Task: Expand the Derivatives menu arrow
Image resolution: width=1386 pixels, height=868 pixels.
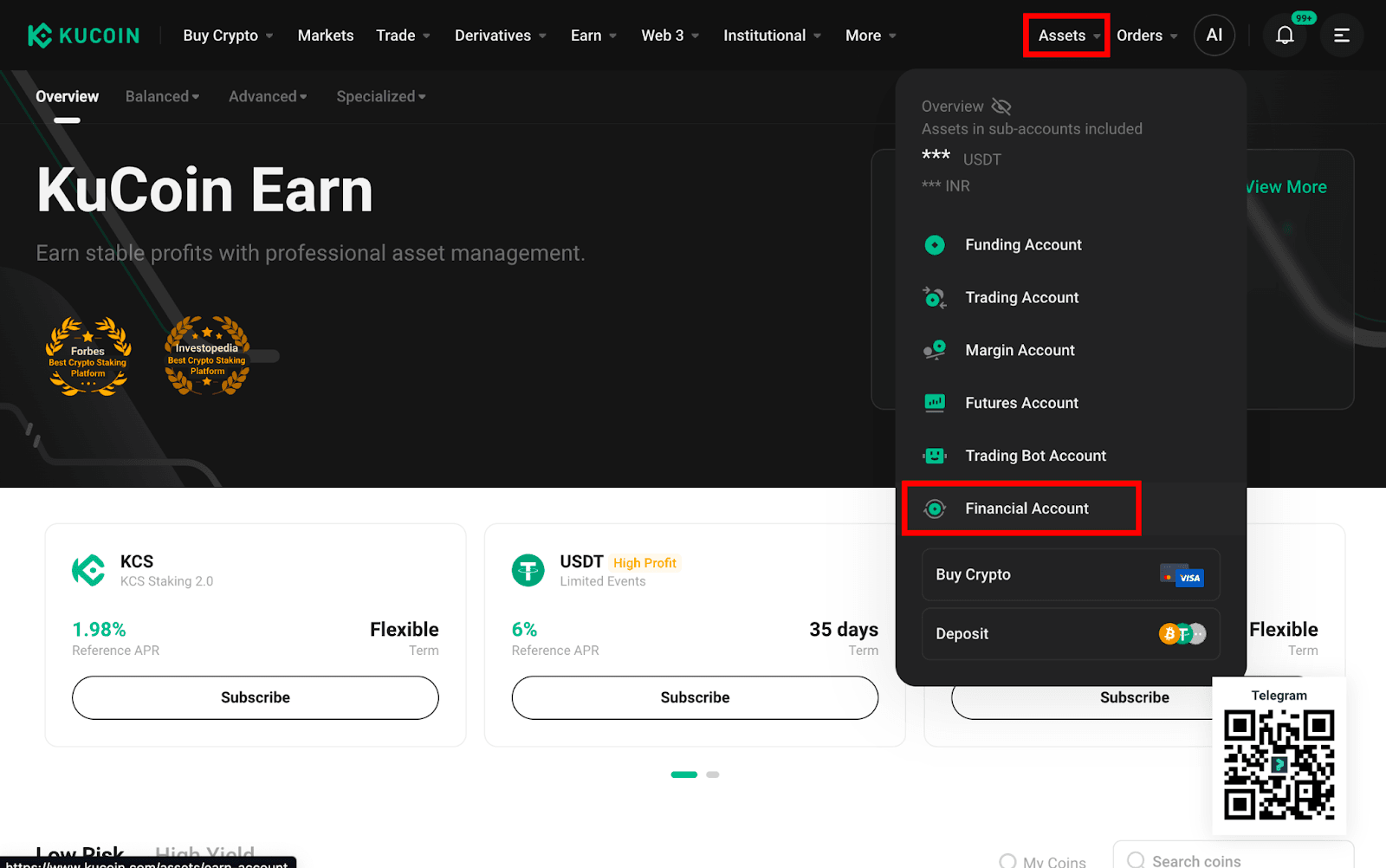Action: [x=542, y=36]
